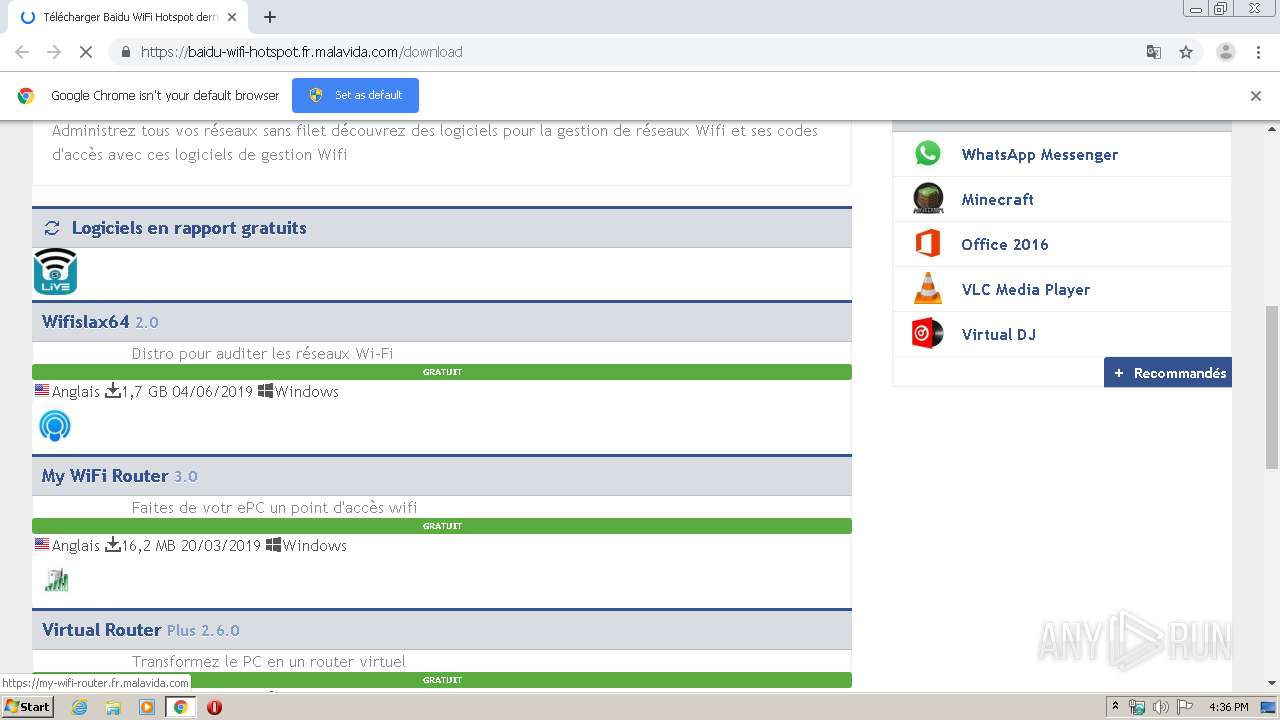Click the Office 2016 logo icon

[x=927, y=244]
